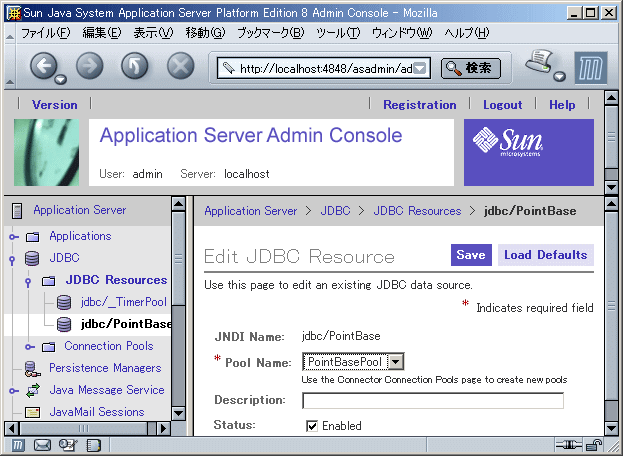Expand the Java Message Service node
This screenshot has height=456, width=623.
click(14, 391)
